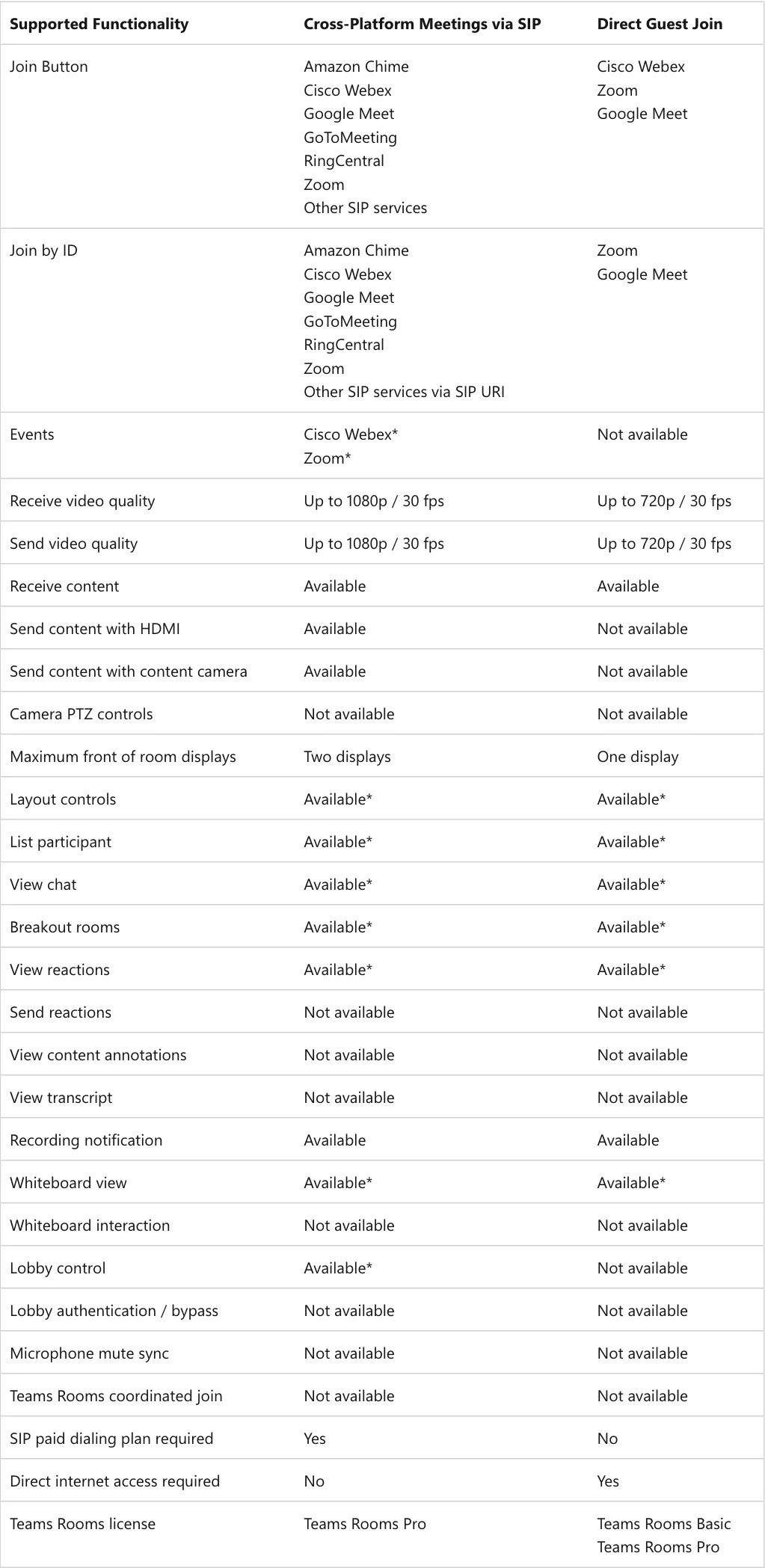Click Send content with HDMI label
The image size is (765, 1568).
tap(95, 629)
